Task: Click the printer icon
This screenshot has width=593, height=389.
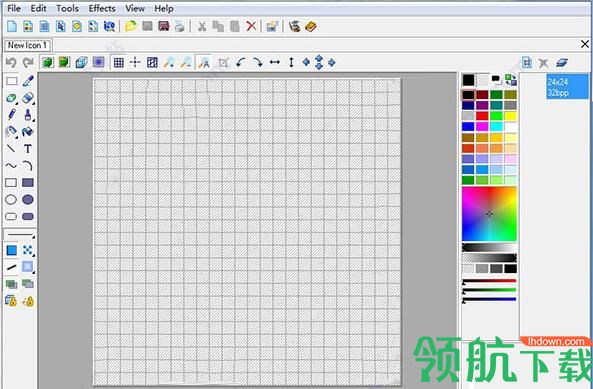Action: point(180,26)
